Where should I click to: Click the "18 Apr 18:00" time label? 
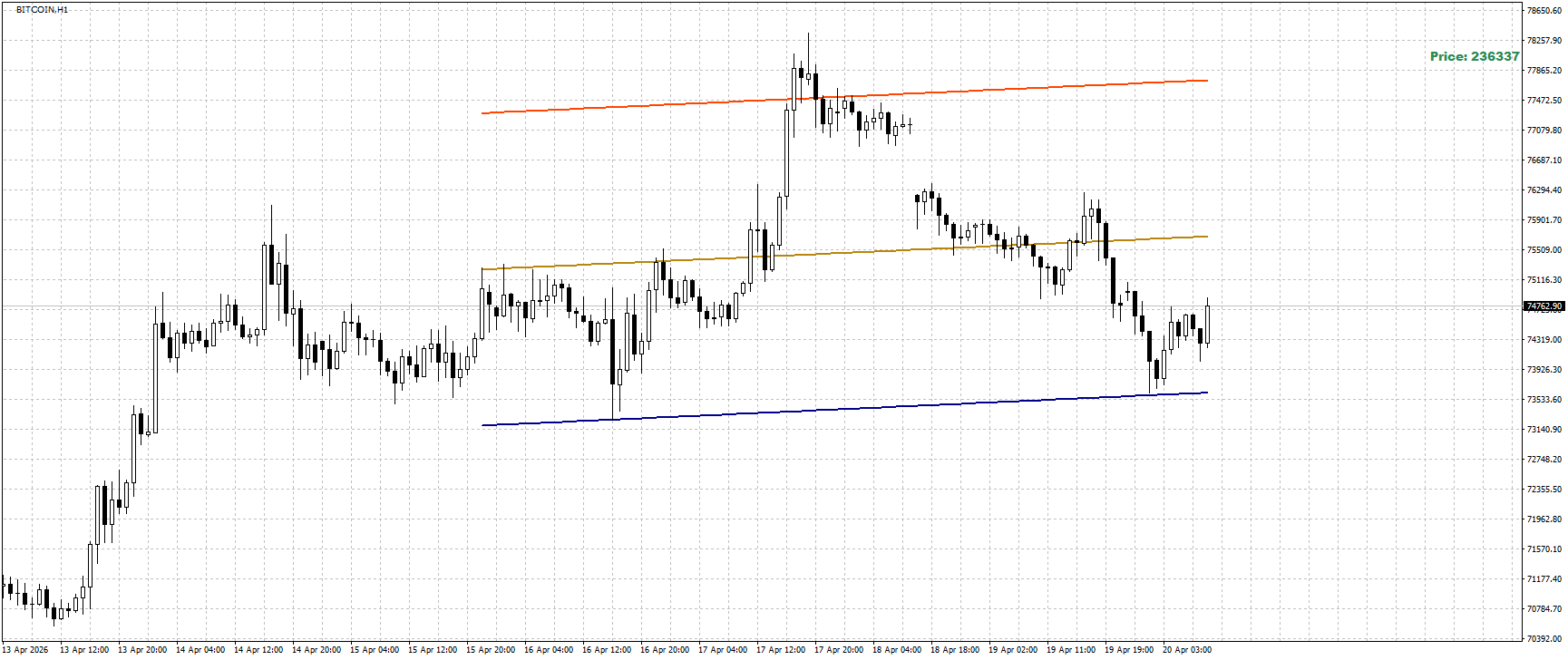(x=955, y=650)
